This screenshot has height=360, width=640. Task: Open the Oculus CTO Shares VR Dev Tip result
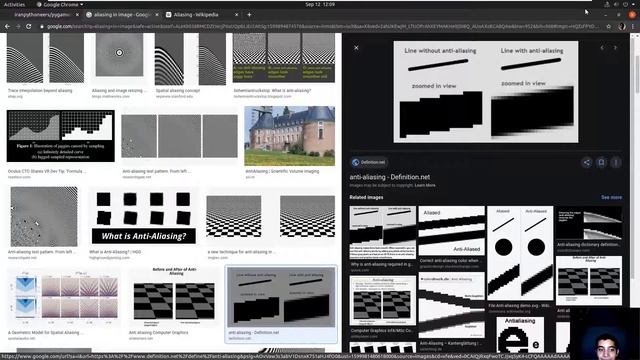coord(60,136)
